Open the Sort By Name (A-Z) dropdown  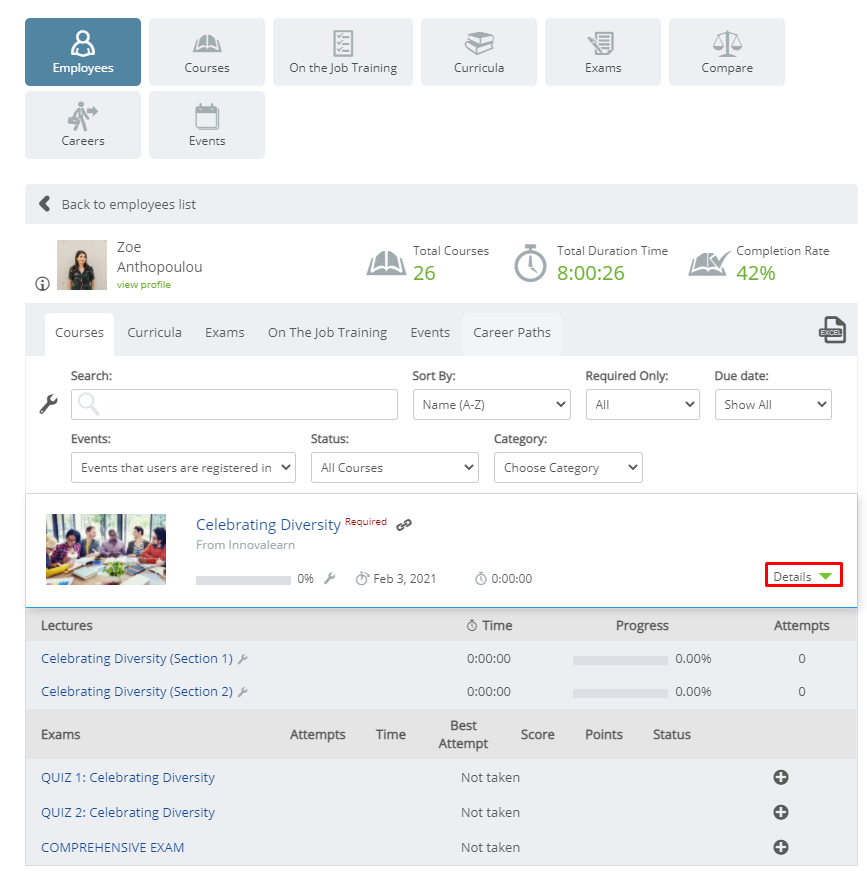492,404
